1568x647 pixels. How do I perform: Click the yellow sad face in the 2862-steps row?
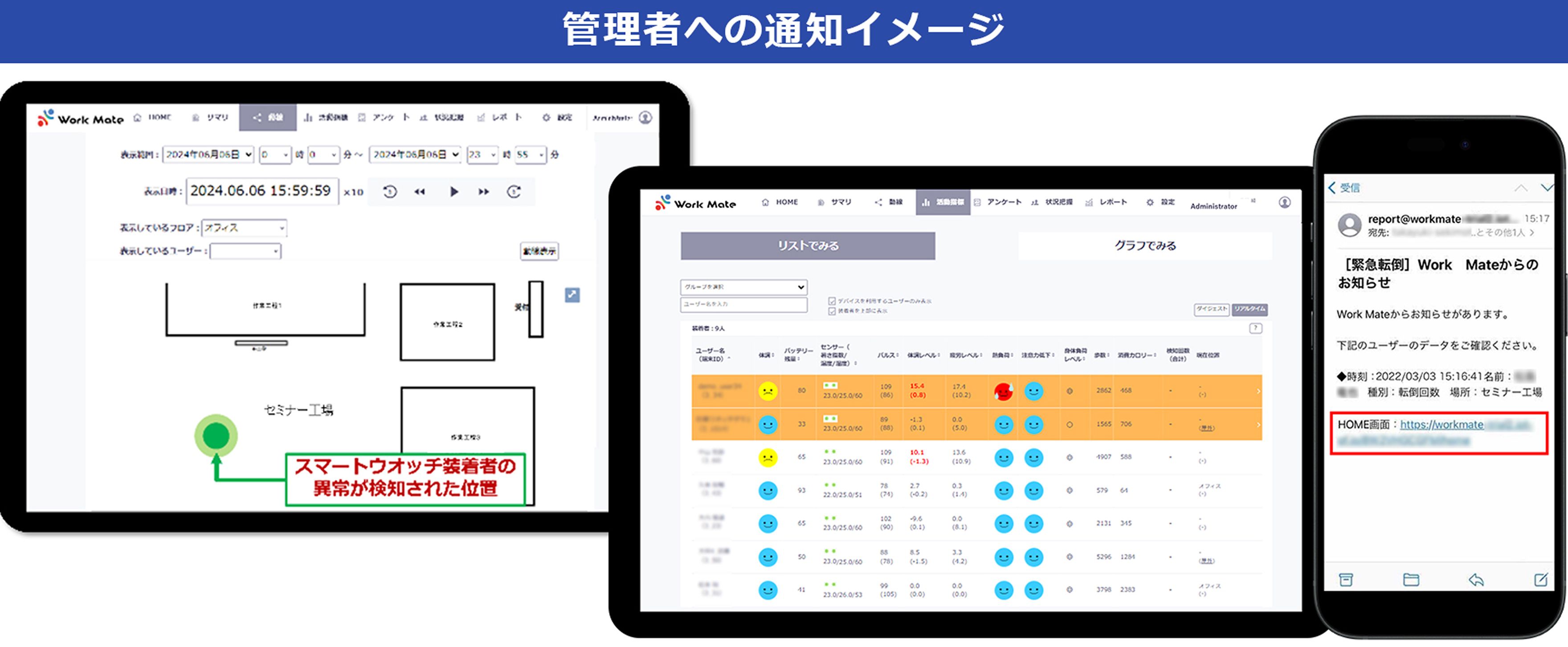tap(768, 391)
